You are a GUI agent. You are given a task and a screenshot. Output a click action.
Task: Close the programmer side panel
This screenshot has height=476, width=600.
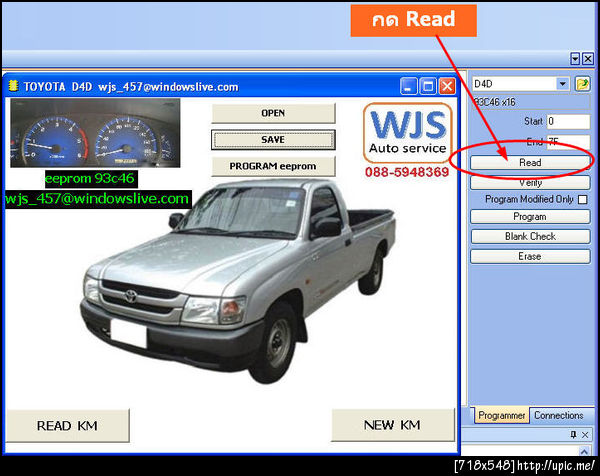click(588, 59)
